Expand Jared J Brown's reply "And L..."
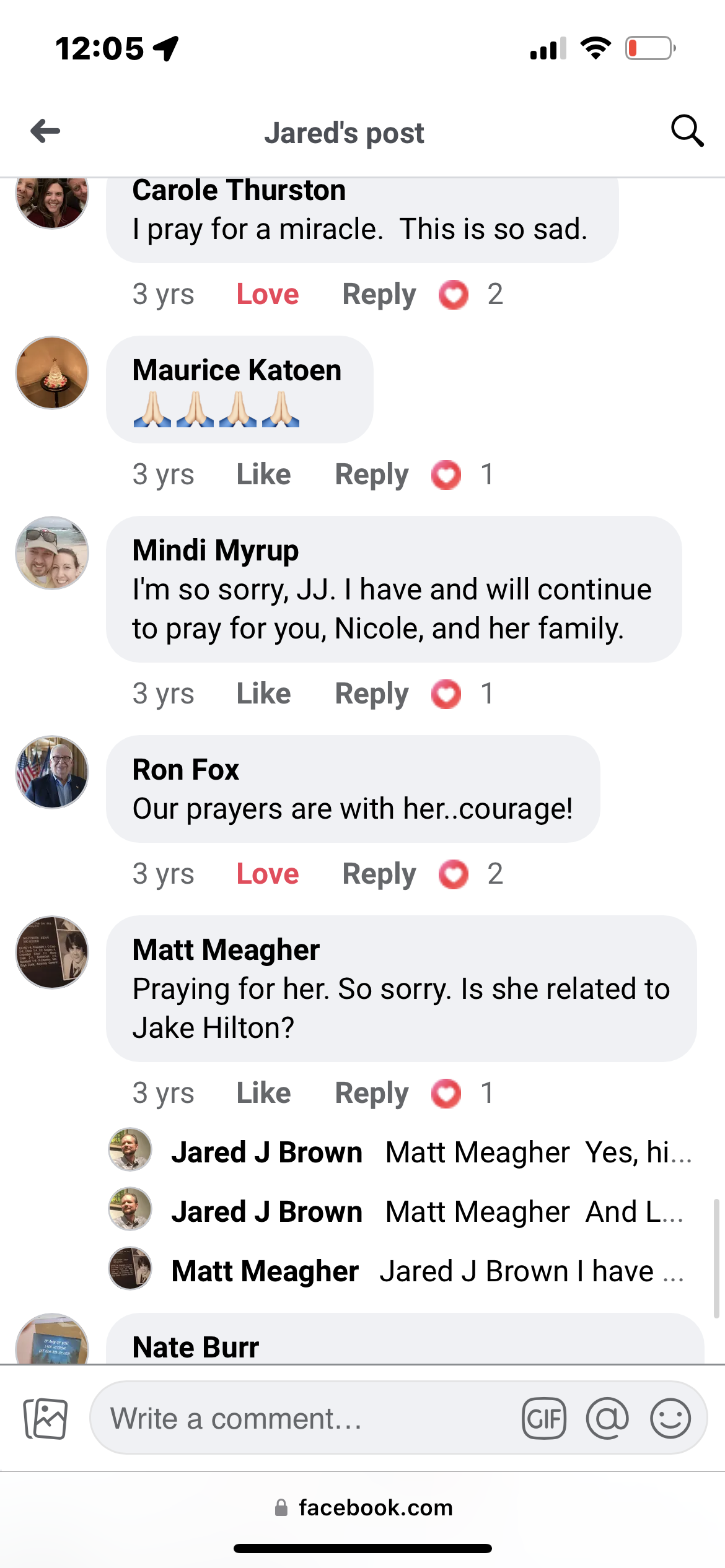This screenshot has width=725, height=1568. click(533, 1212)
